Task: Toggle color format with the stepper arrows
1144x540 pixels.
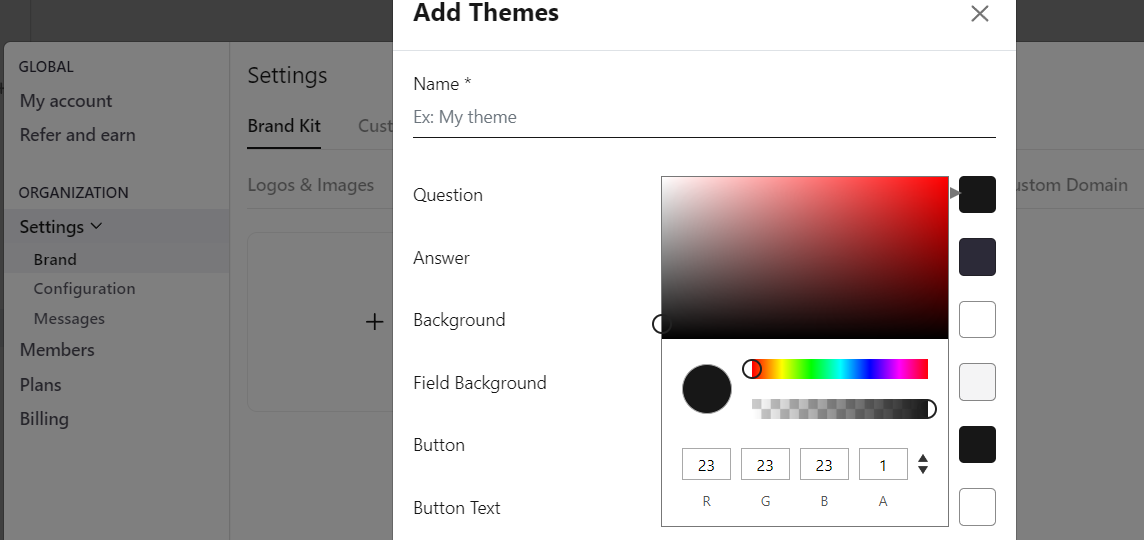Action: [923, 464]
